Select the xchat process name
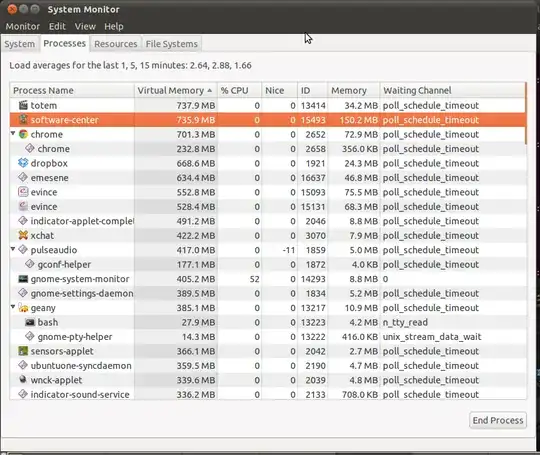540x455 pixels. pos(42,236)
